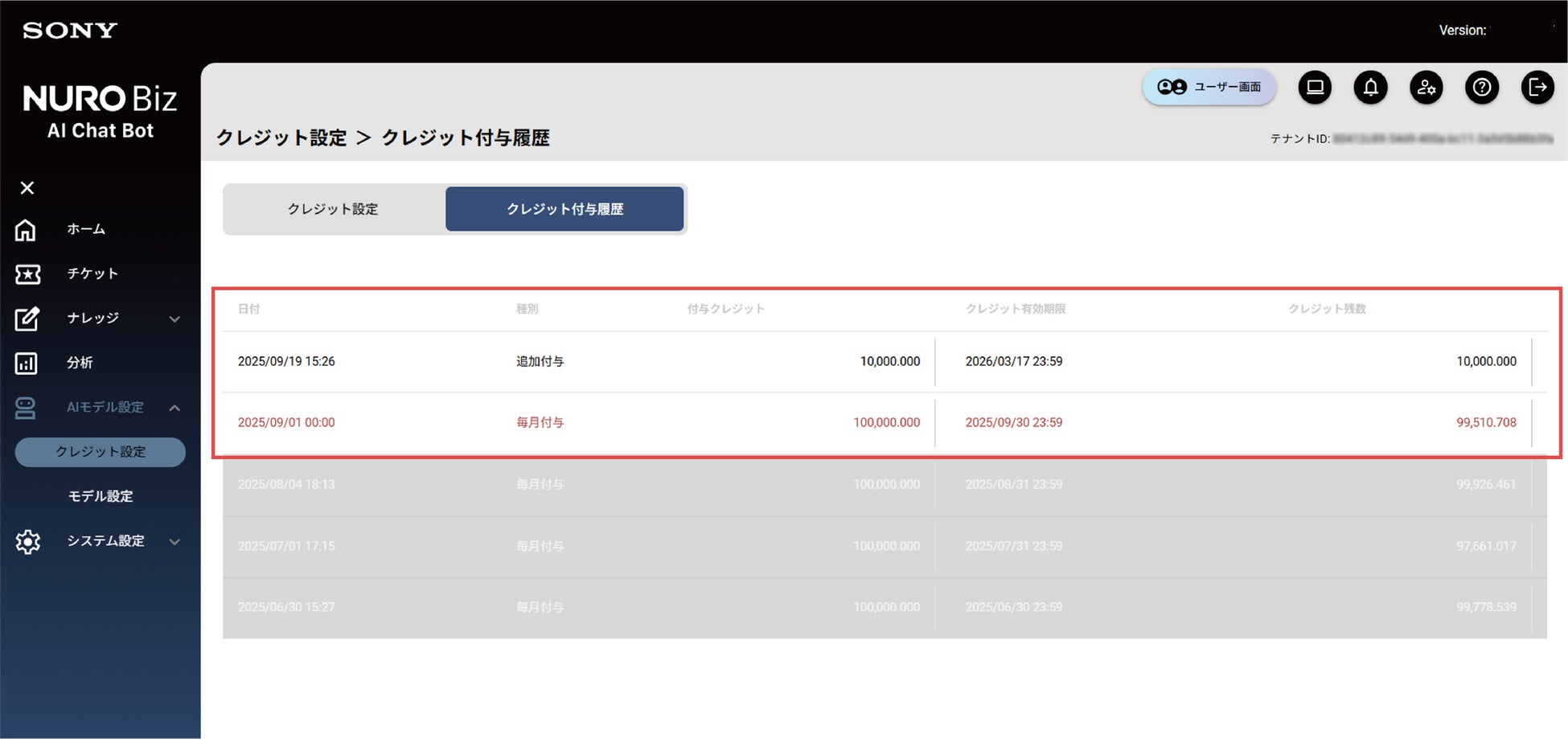The width and height of the screenshot is (1568, 739).
Task: Click the ユーザー画面 button
Action: click(x=1209, y=87)
